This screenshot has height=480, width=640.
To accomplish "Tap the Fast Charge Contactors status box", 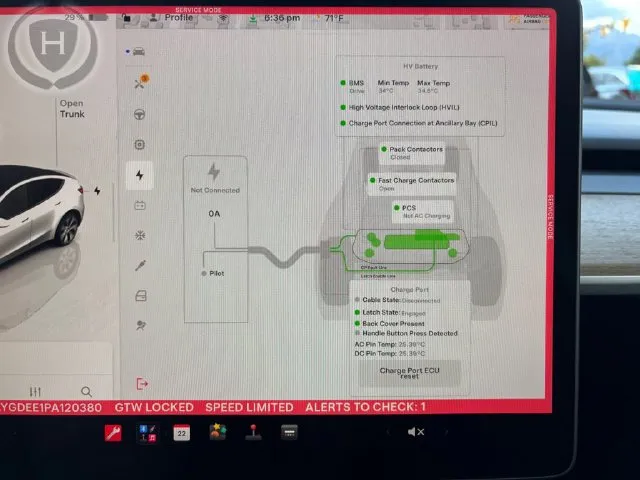I will tap(411, 184).
